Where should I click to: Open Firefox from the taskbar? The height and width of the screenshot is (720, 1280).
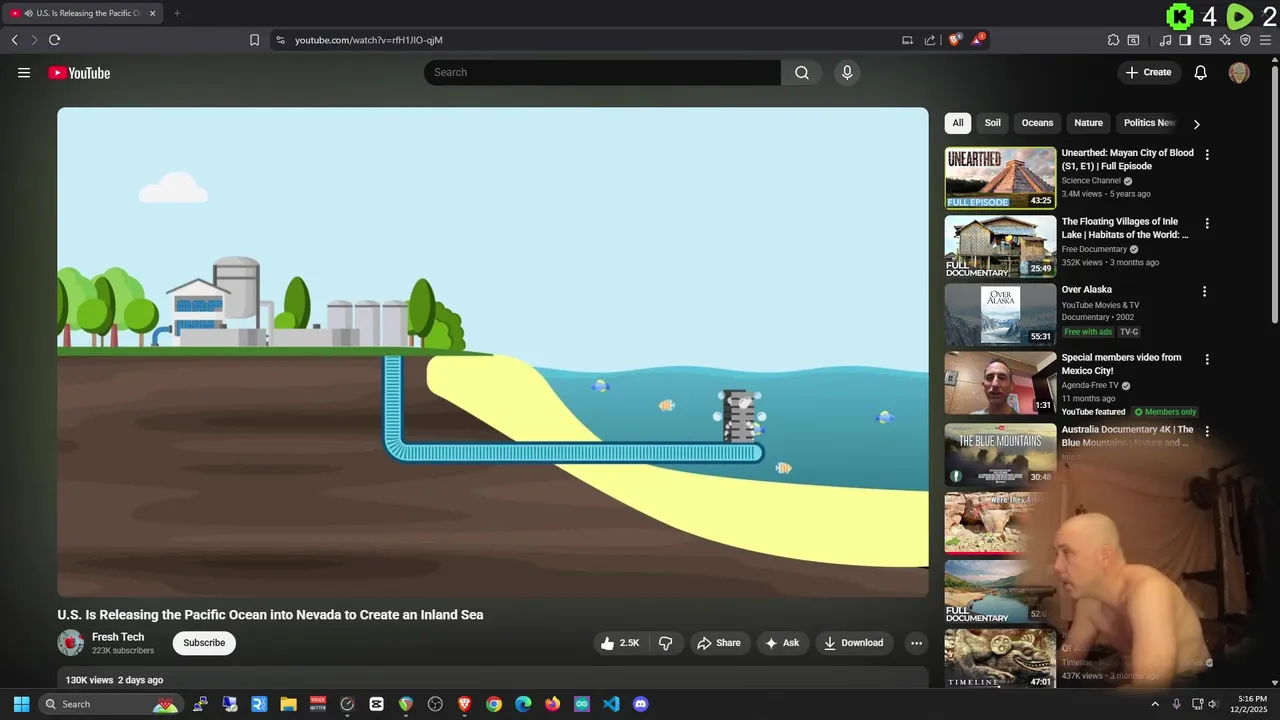coord(552,704)
